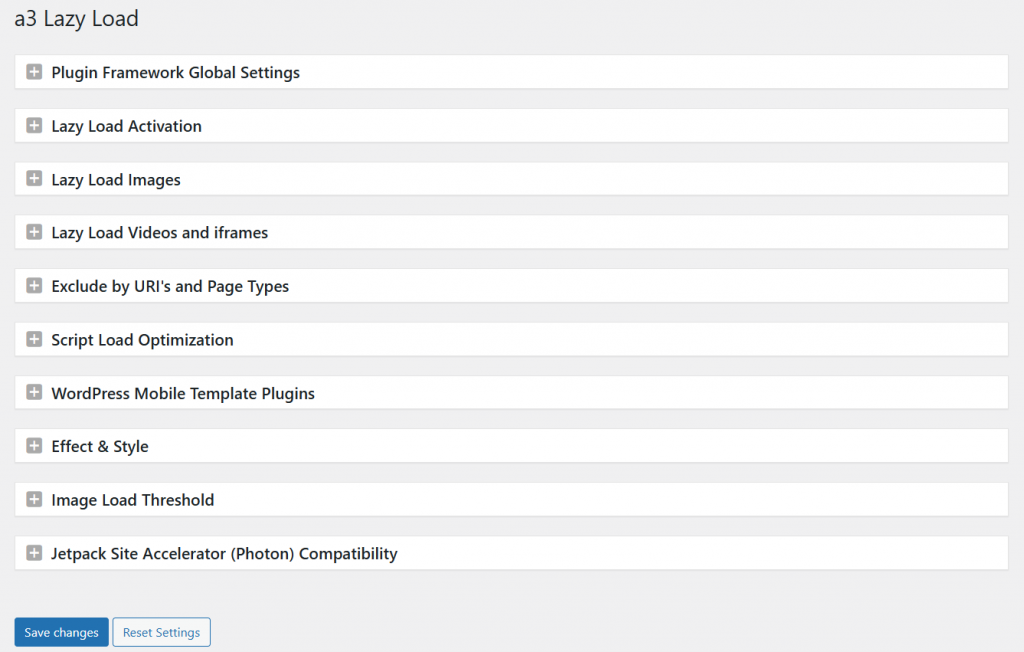This screenshot has height=652, width=1024.
Task: Expand the Lazy Load Activation panel
Action: tap(126, 126)
